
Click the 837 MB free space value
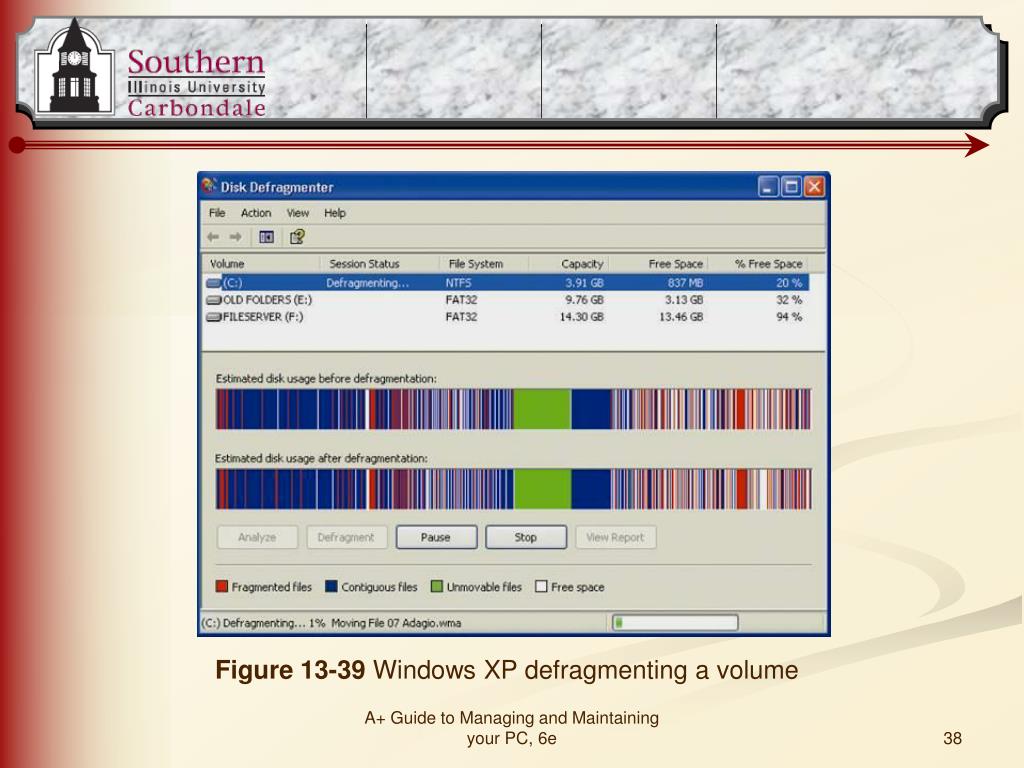coord(685,283)
